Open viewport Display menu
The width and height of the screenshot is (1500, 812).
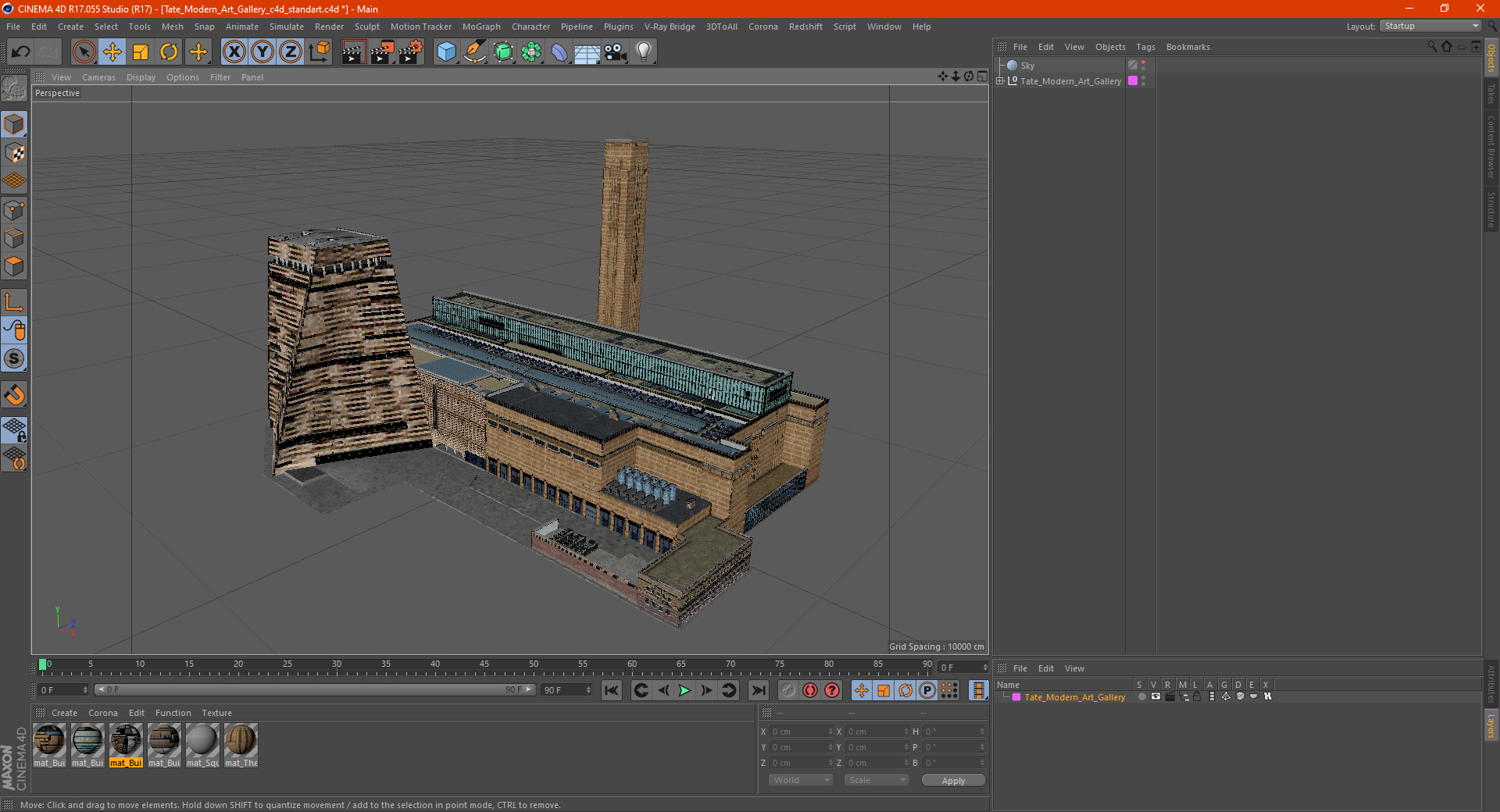(x=141, y=77)
